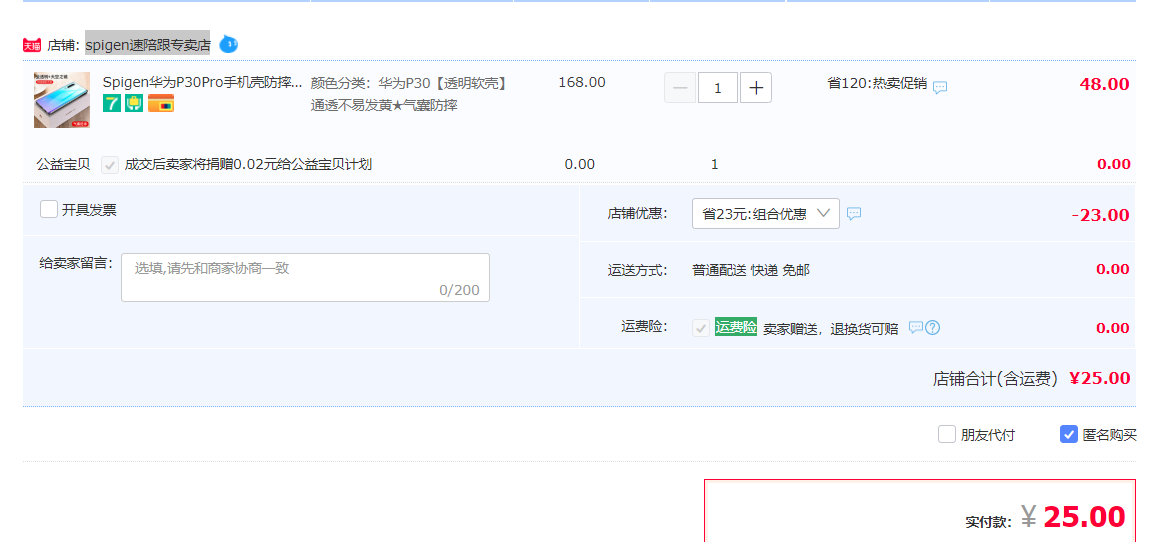Click the question mark help icon for 运费险
Screen dimensions: 1158x542
(x=933, y=327)
